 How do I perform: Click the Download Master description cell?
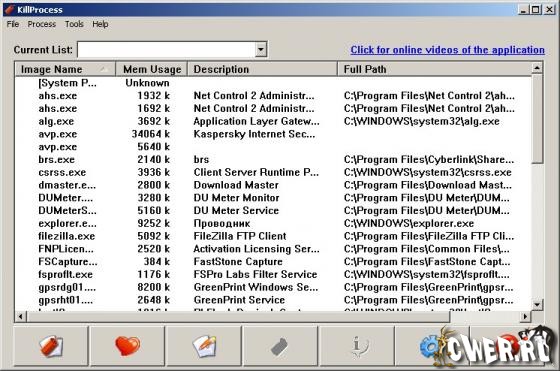point(236,185)
